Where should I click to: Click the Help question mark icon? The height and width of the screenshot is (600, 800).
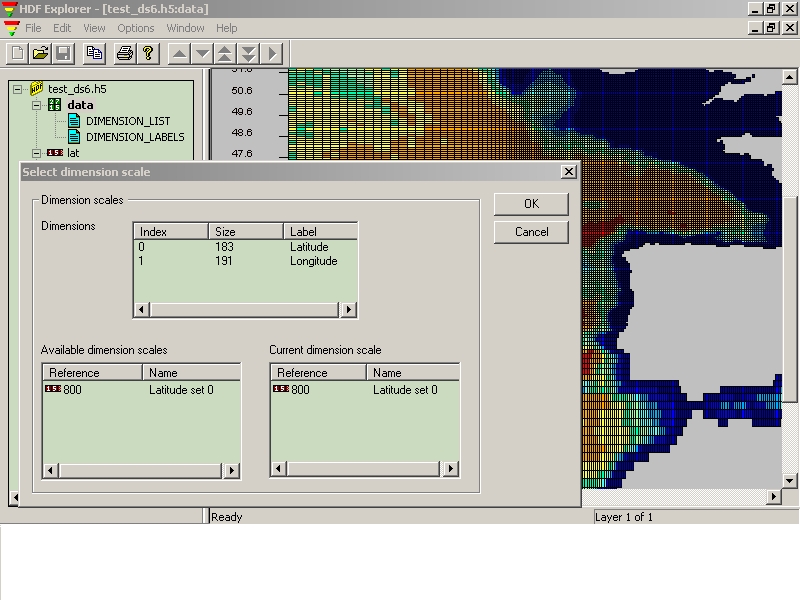click(x=148, y=53)
